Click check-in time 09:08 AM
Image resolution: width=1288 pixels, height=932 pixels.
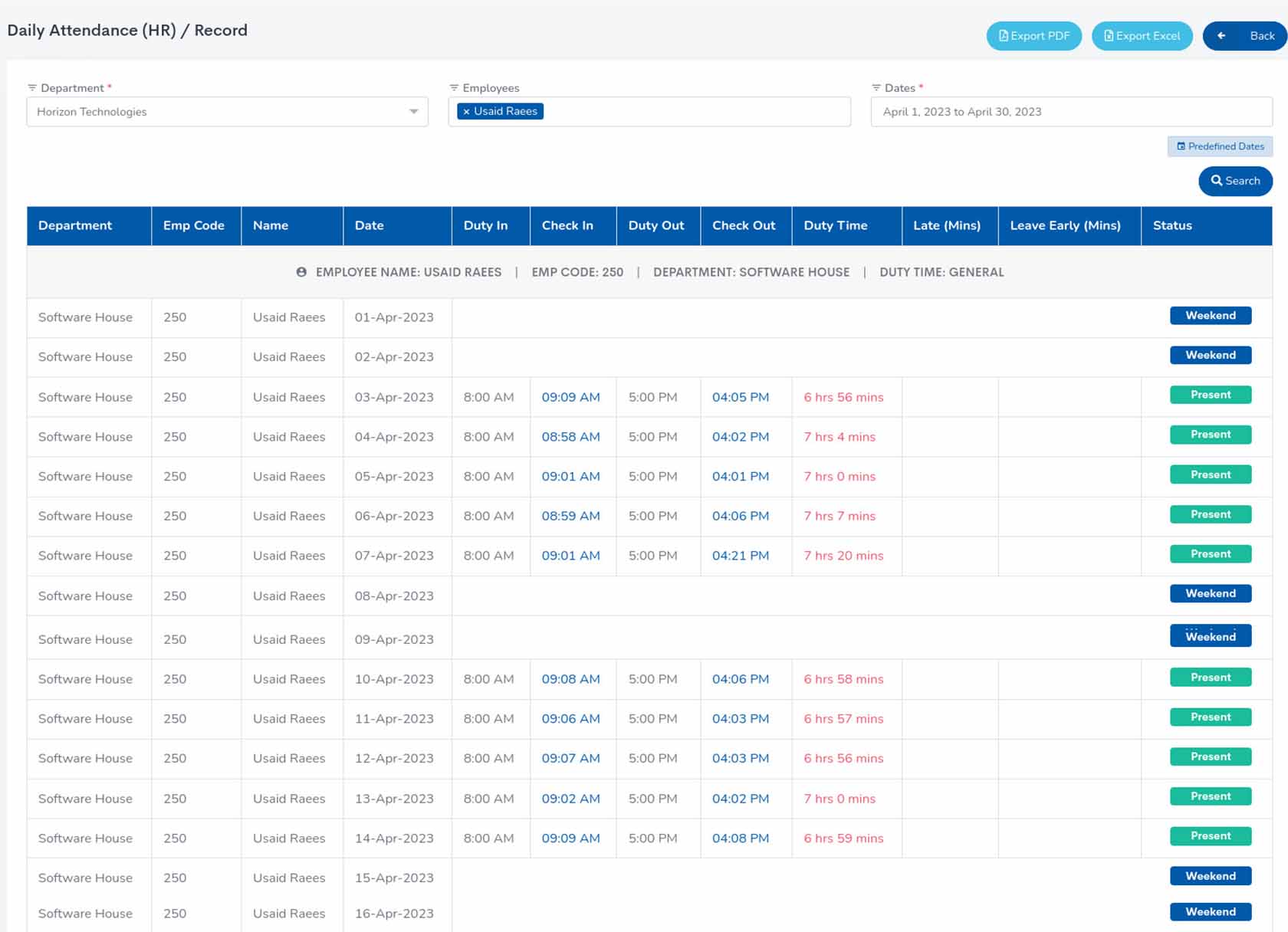point(570,679)
